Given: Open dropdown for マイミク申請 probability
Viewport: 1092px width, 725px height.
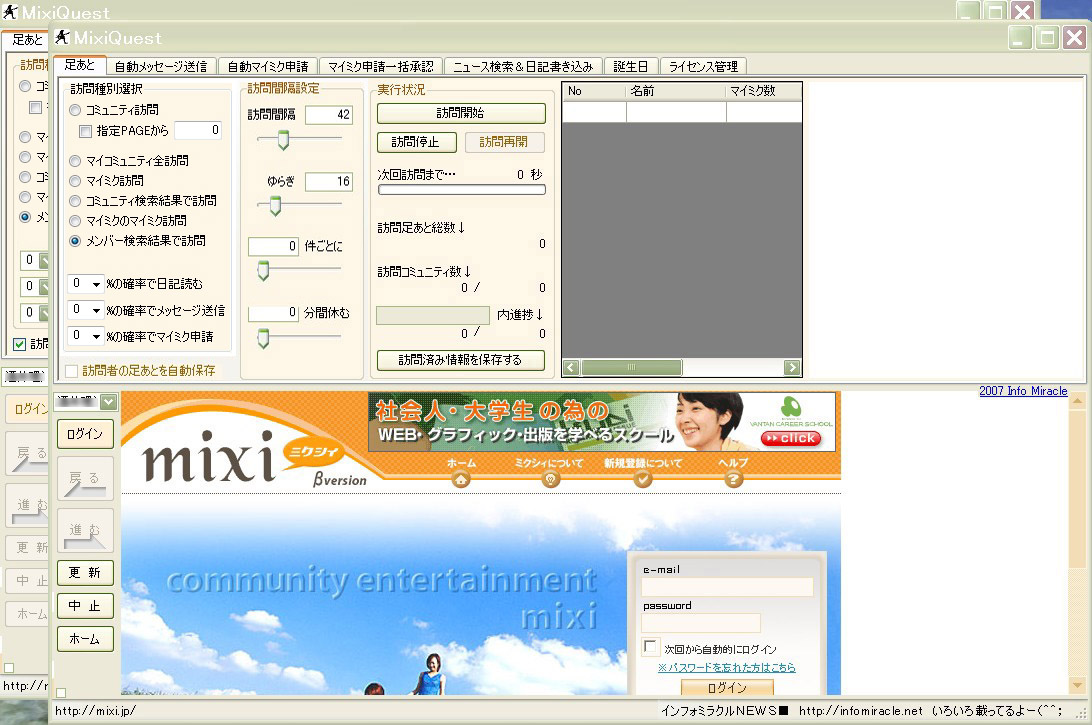Looking at the screenshot, I should click(96, 336).
